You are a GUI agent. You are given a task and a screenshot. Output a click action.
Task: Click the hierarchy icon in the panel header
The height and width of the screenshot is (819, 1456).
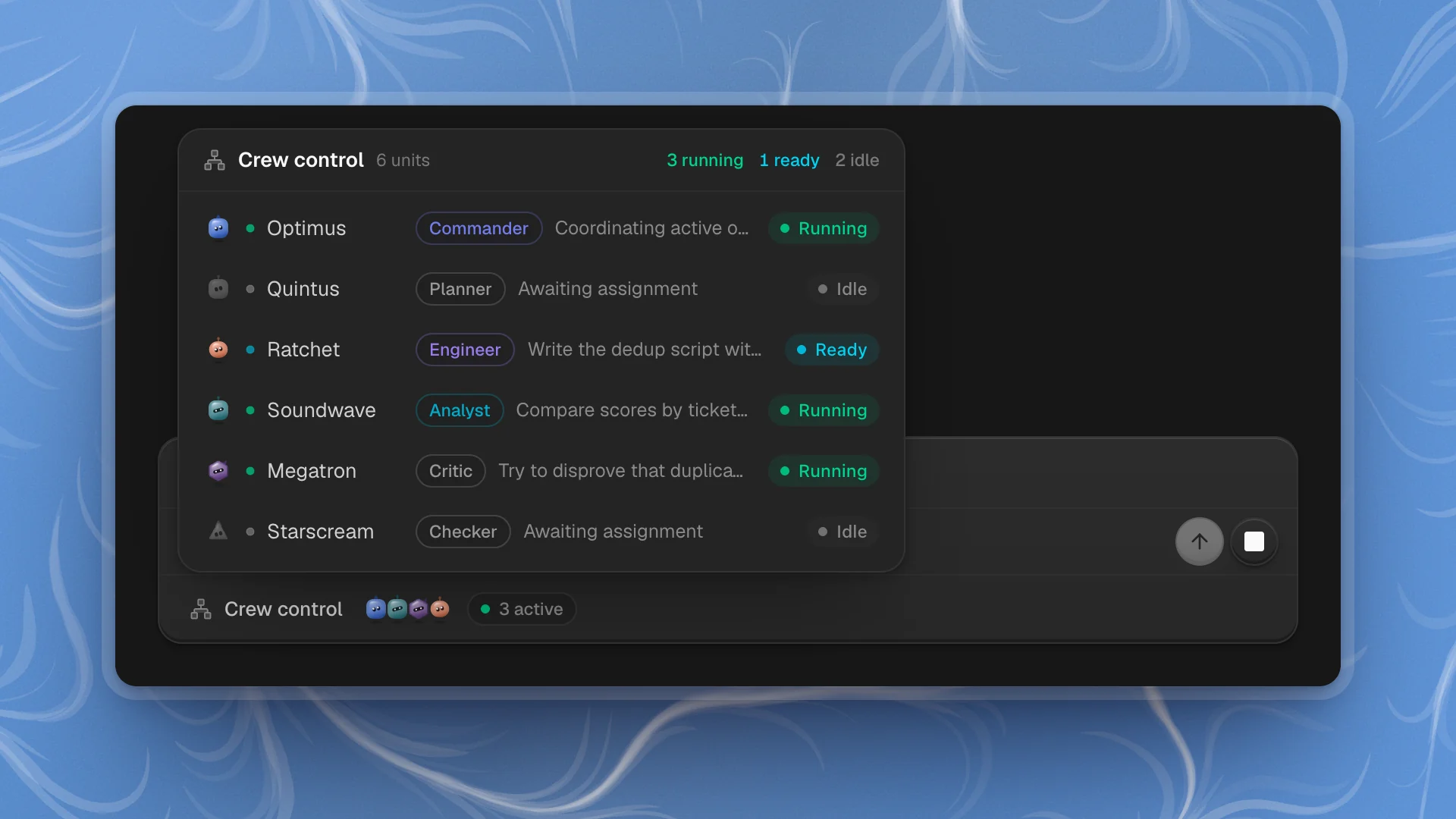click(215, 160)
